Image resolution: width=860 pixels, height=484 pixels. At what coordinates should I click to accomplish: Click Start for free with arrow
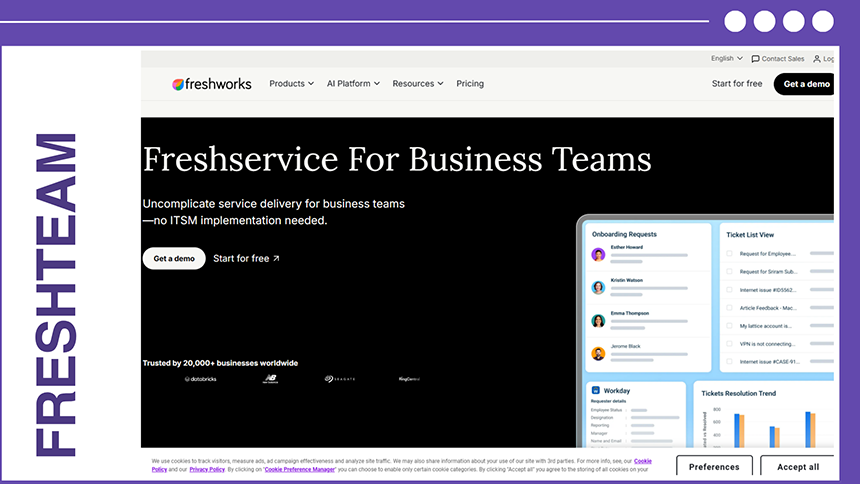(x=246, y=258)
